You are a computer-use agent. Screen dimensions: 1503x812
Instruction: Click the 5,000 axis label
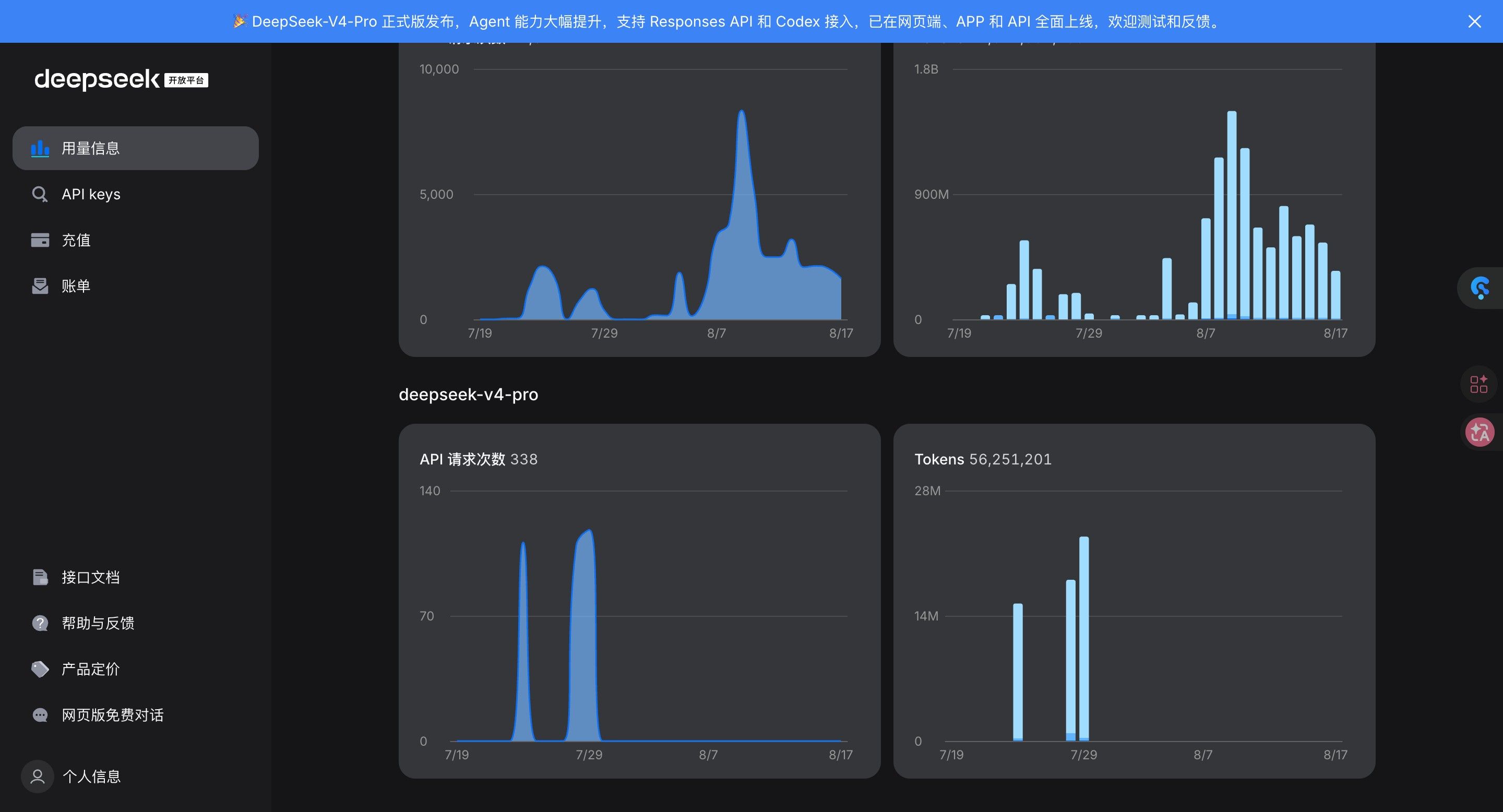[436, 194]
